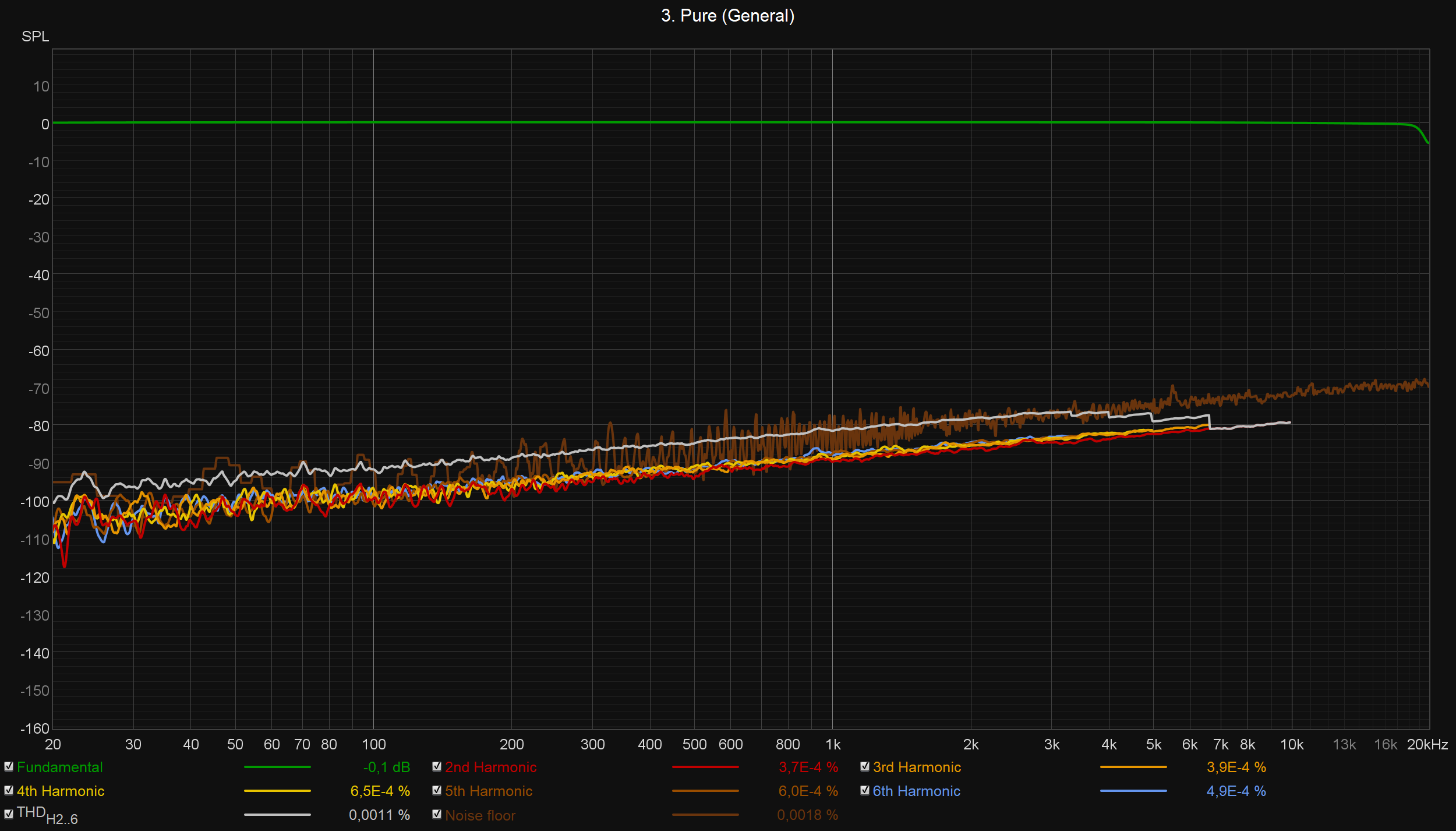
Task: Click the Fundamental legend label
Action: 60,767
